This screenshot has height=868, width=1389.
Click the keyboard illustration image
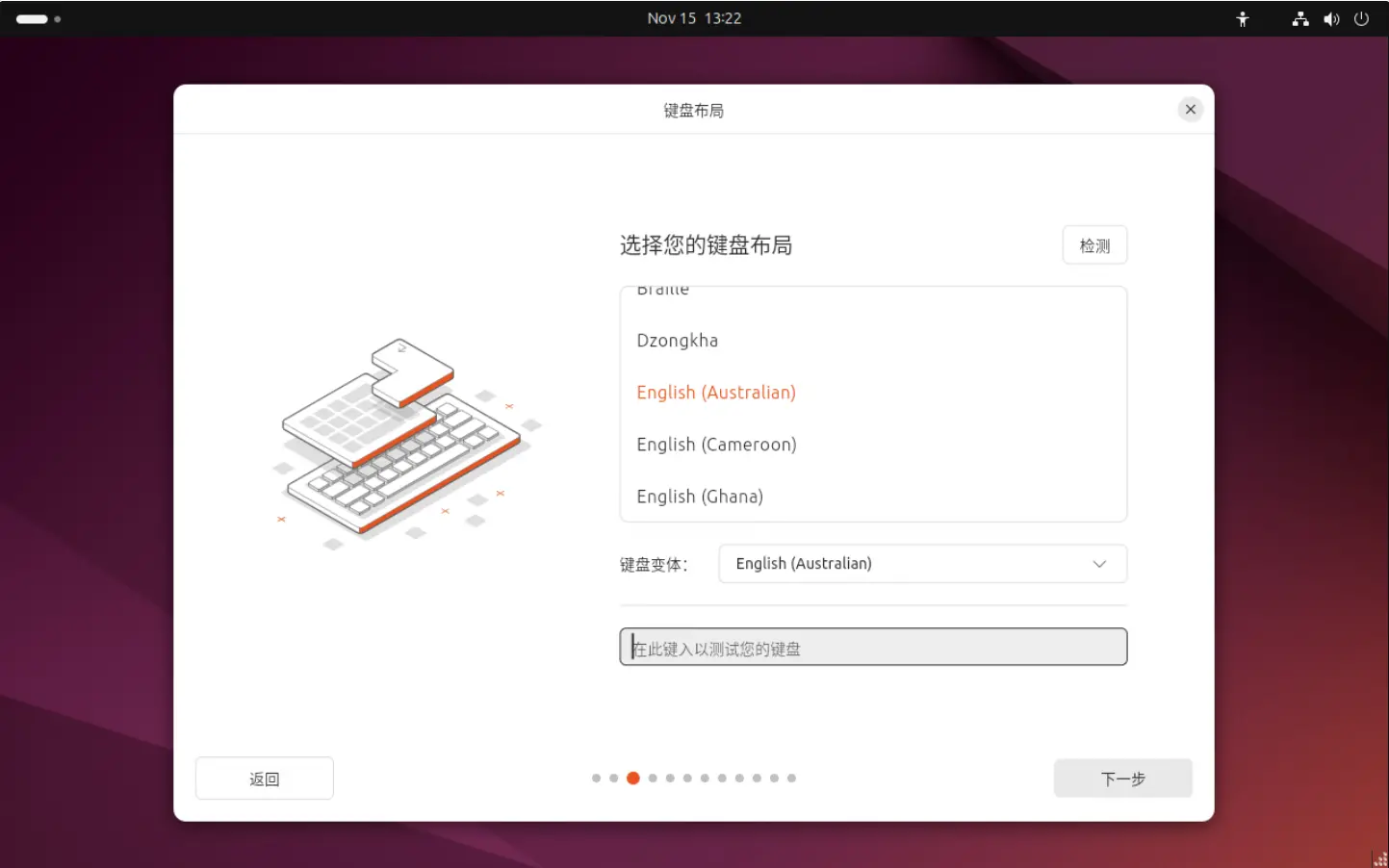coord(404,438)
